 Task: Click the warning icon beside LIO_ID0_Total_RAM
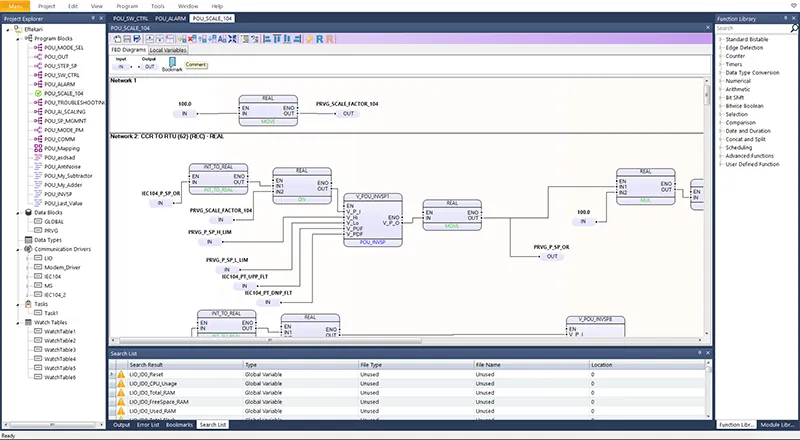tap(121, 393)
